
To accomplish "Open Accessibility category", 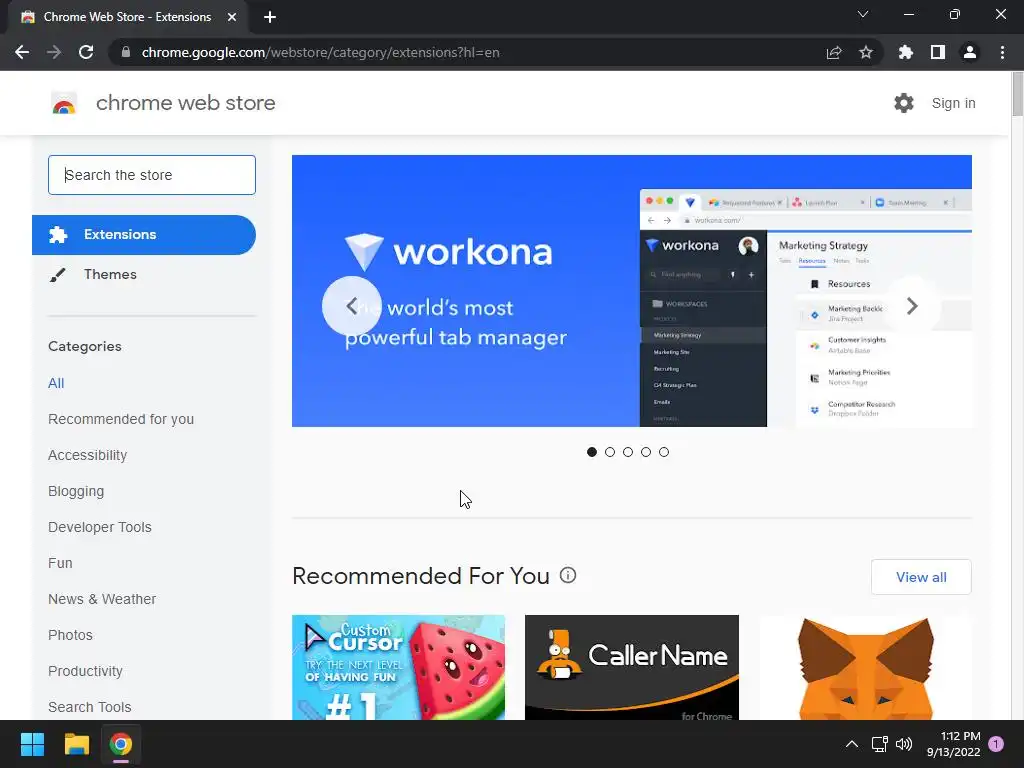I will (88, 455).
